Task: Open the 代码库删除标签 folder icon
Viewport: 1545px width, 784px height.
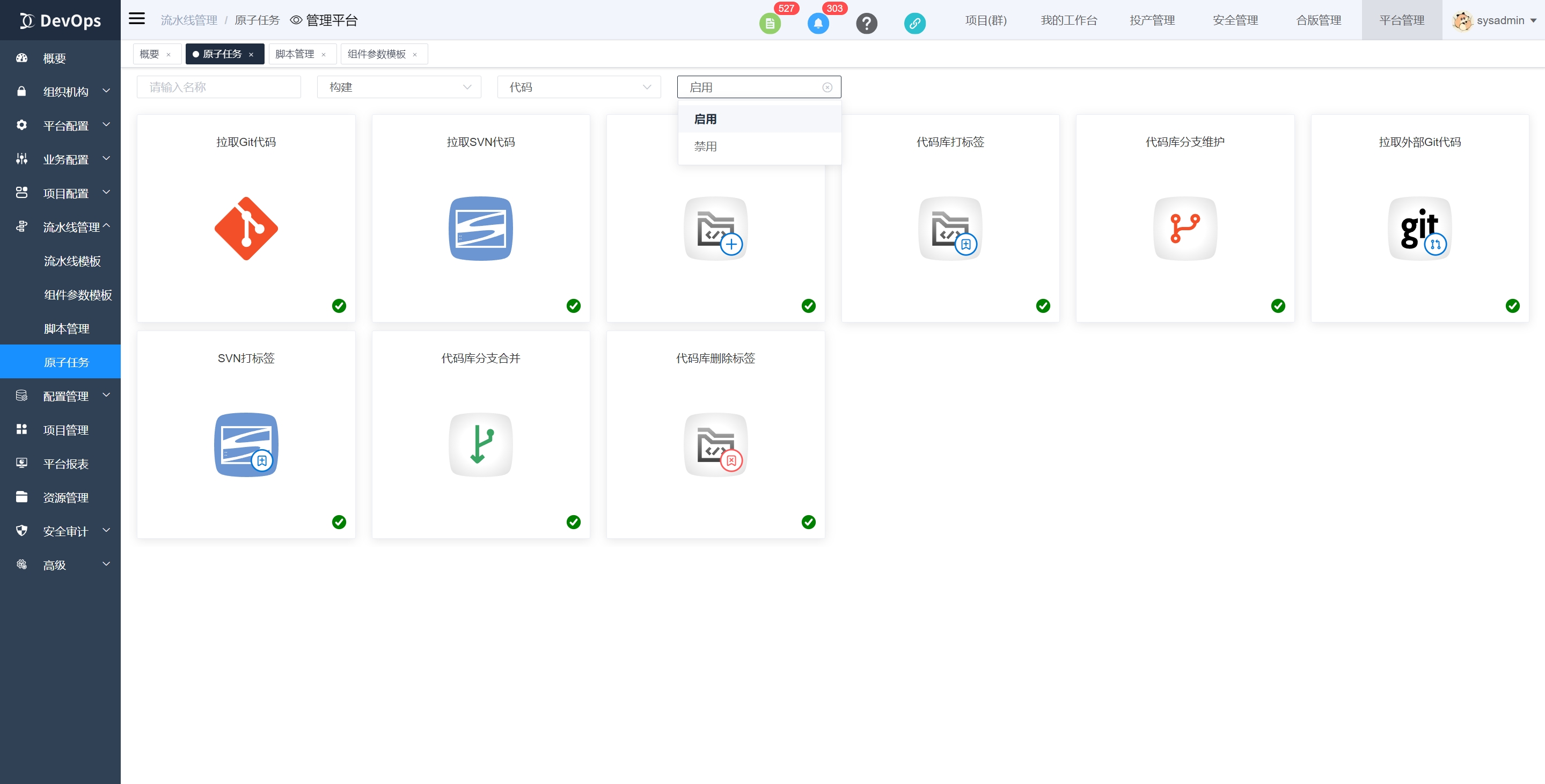Action: (715, 444)
